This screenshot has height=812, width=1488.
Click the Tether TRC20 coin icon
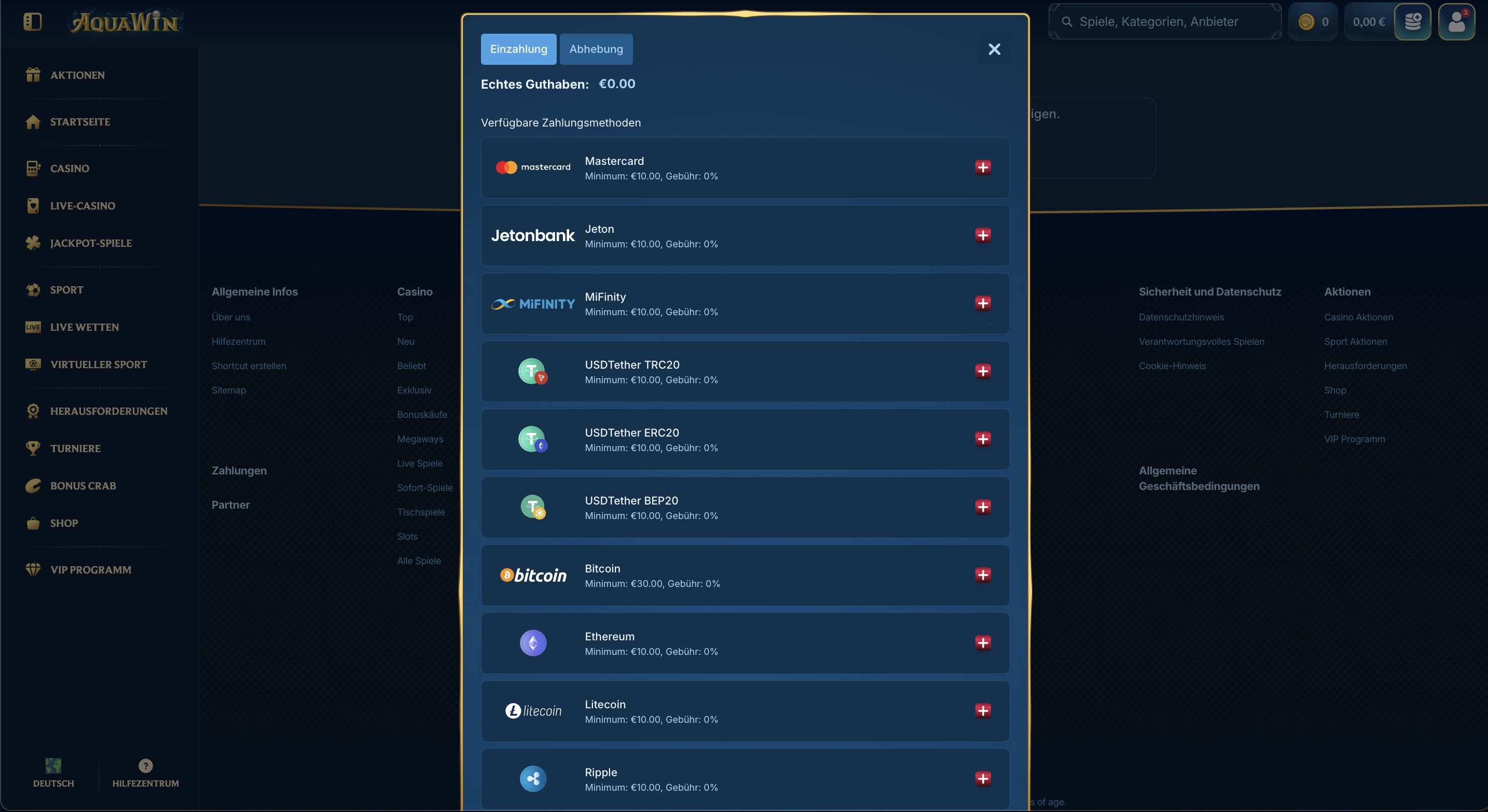(x=533, y=371)
